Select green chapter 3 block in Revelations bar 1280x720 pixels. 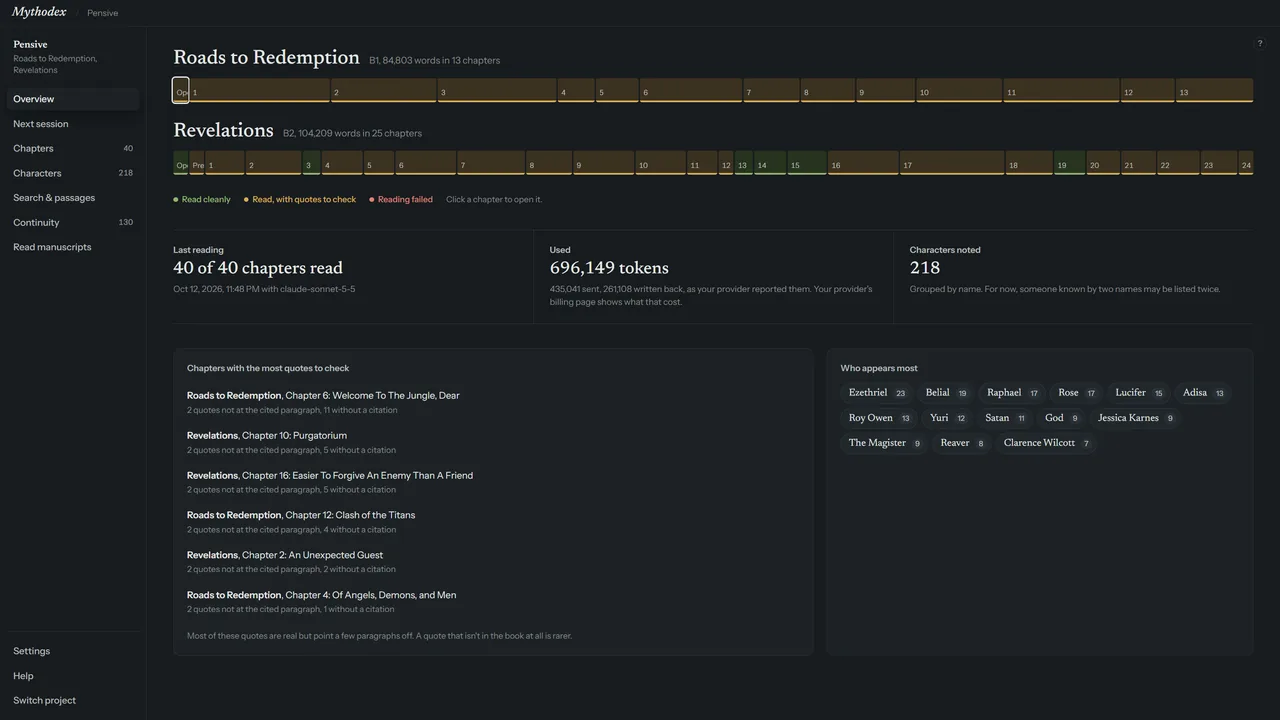click(x=311, y=164)
